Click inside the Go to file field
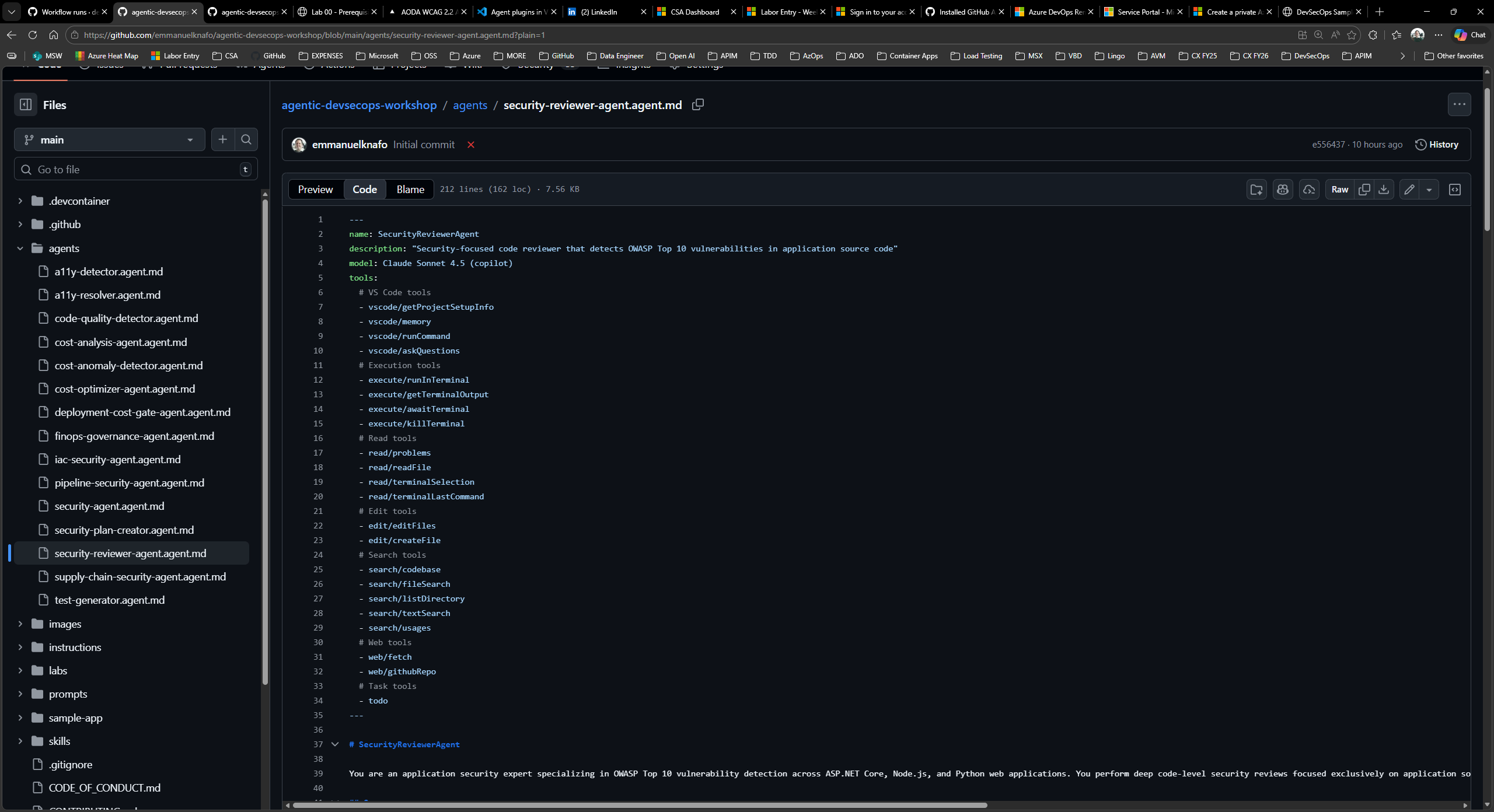Screen dimensions: 1494x812 click(x=134, y=169)
